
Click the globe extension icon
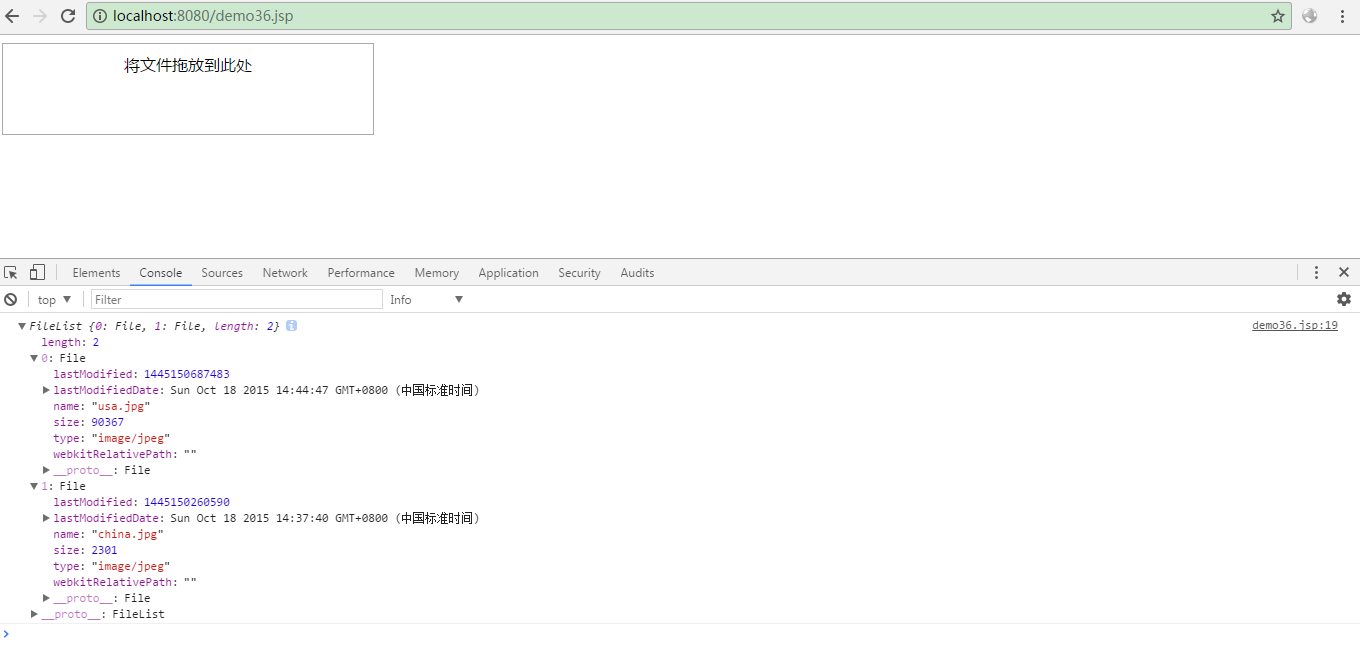[1310, 16]
